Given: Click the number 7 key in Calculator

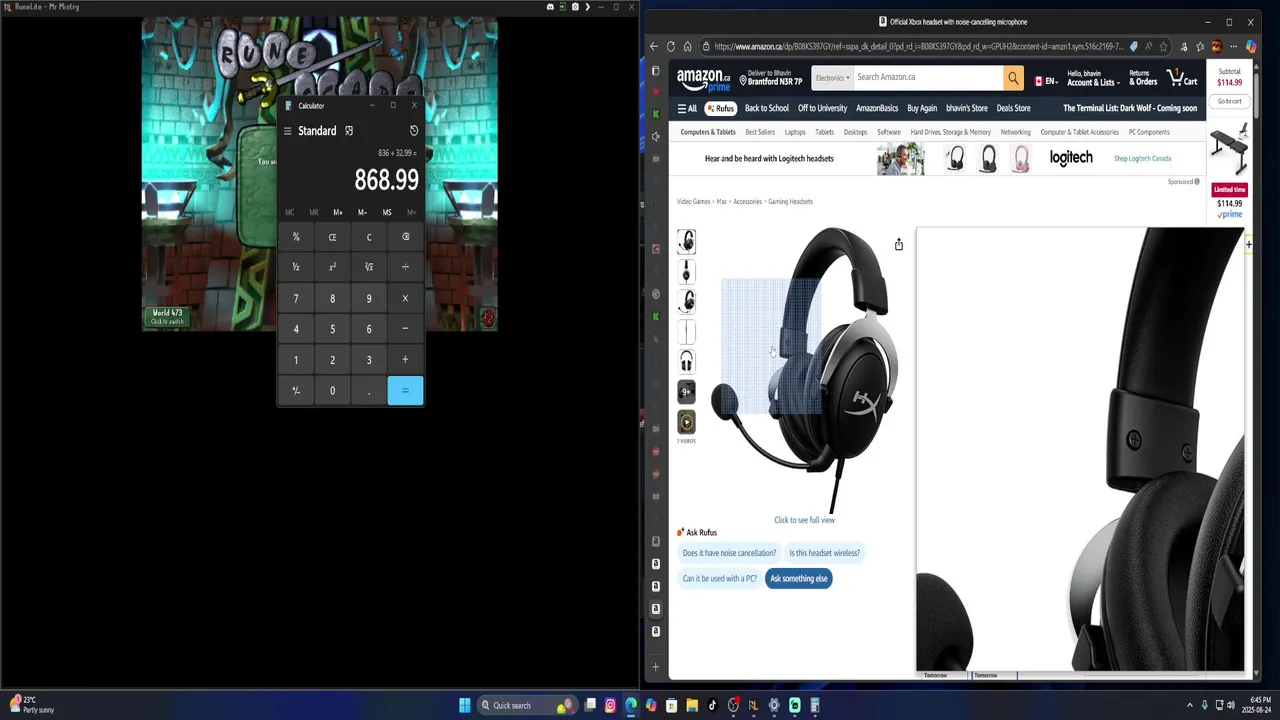Looking at the screenshot, I should point(296,298).
